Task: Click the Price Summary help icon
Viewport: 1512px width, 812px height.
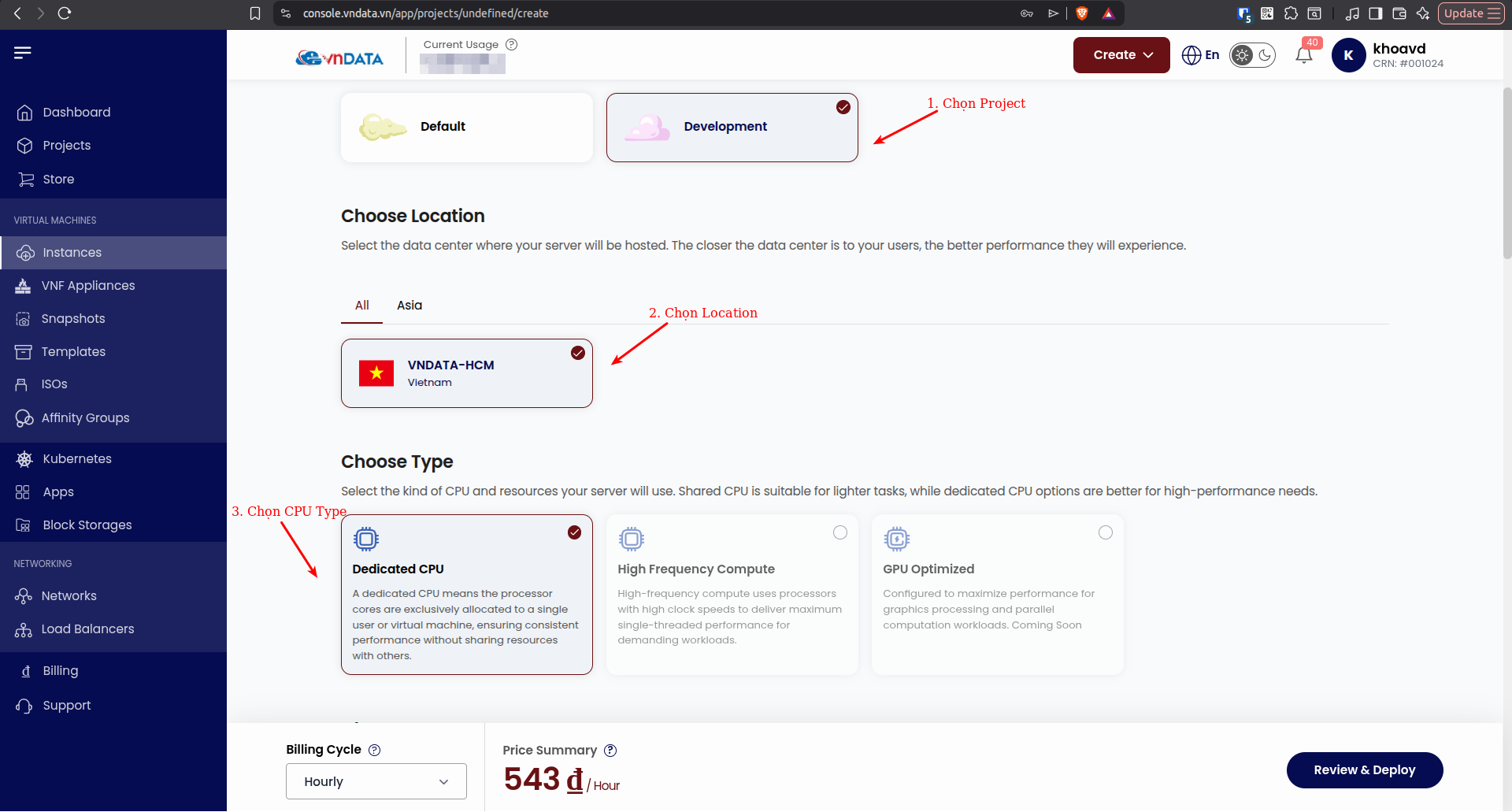Action: pos(610,751)
